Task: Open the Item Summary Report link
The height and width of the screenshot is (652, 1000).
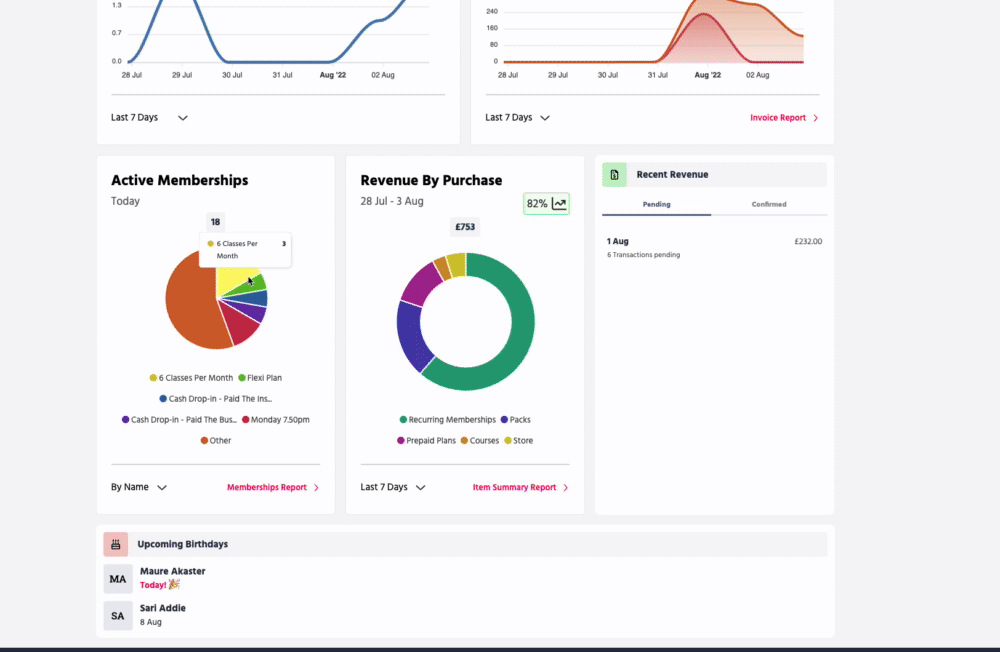Action: [514, 488]
